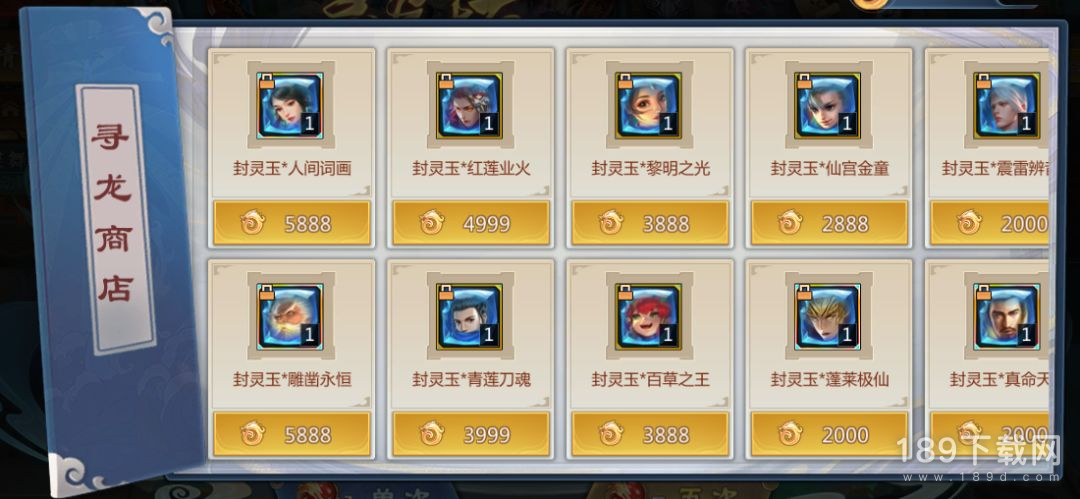Purchase 青莲刀魂 with the 3999 button
The width and height of the screenshot is (1080, 499).
coord(471,434)
